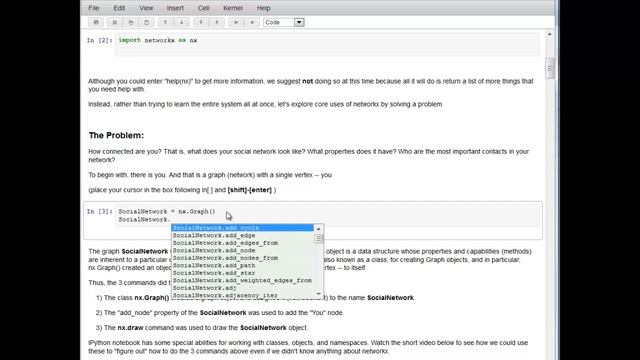Click the bold 'nx.Graph()' text in step 1
Viewport: 640px width, 360px height.
click(151, 298)
